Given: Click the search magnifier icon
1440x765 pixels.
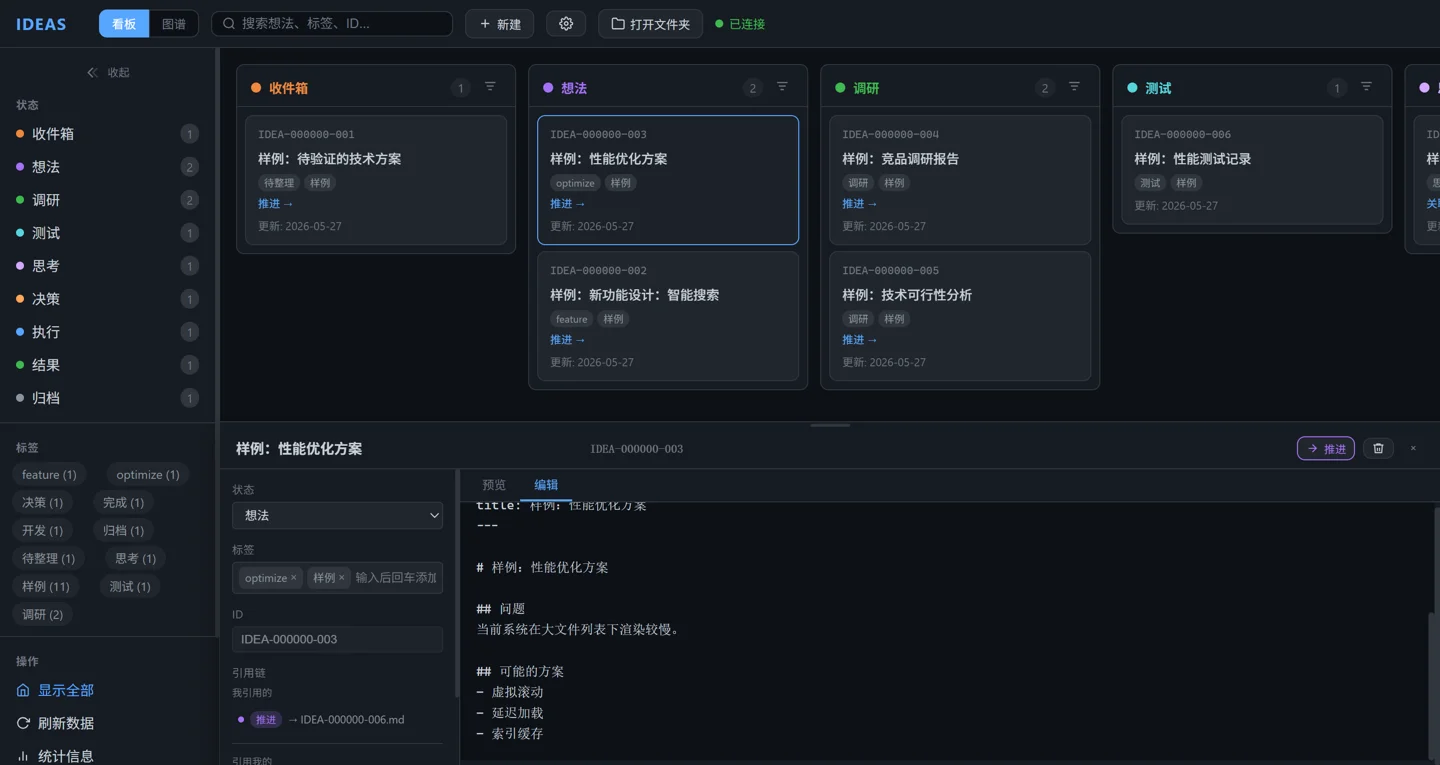Looking at the screenshot, I should [229, 24].
